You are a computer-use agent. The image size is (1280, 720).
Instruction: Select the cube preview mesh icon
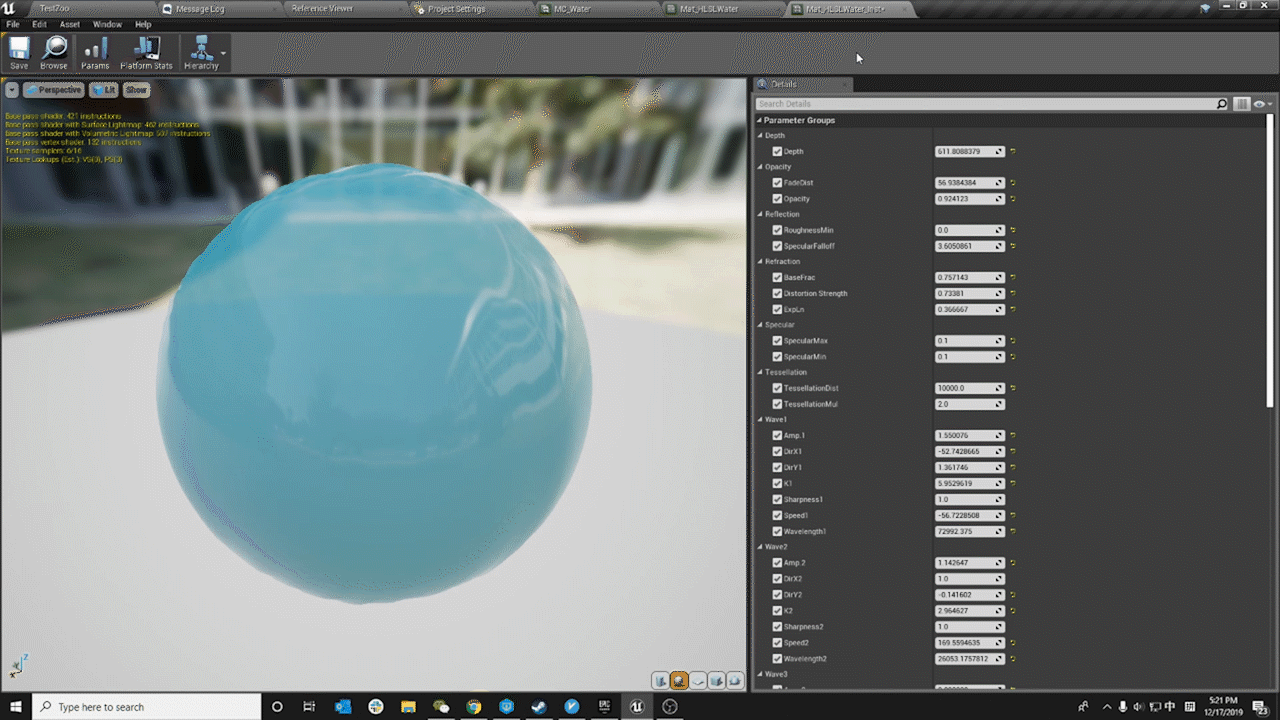716,681
